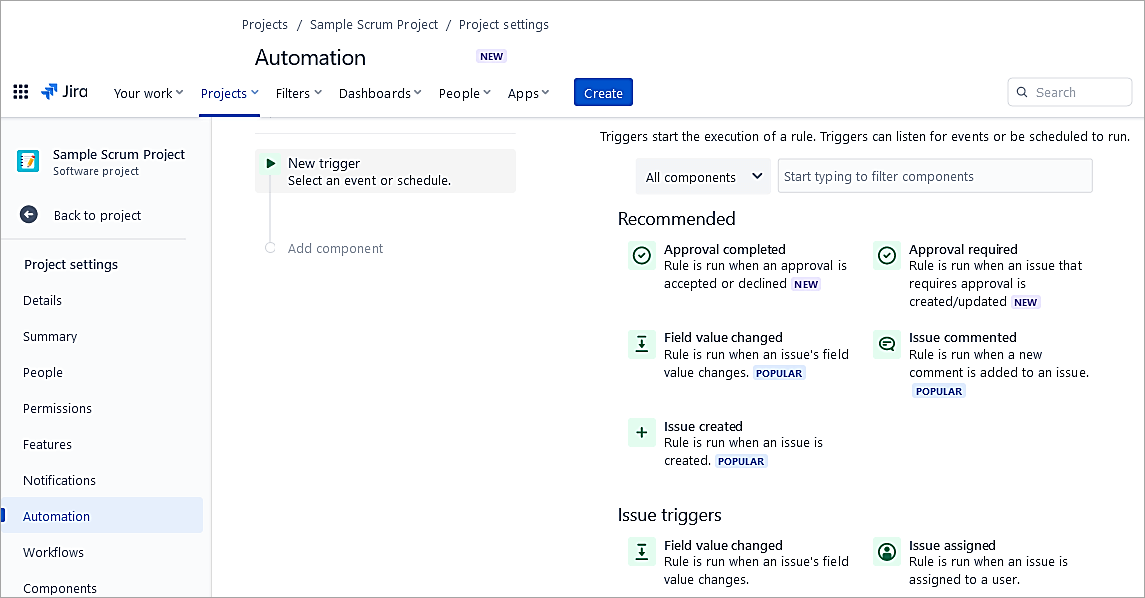This screenshot has width=1145, height=598.
Task: Select the Approval required trigger icon
Action: (x=886, y=256)
